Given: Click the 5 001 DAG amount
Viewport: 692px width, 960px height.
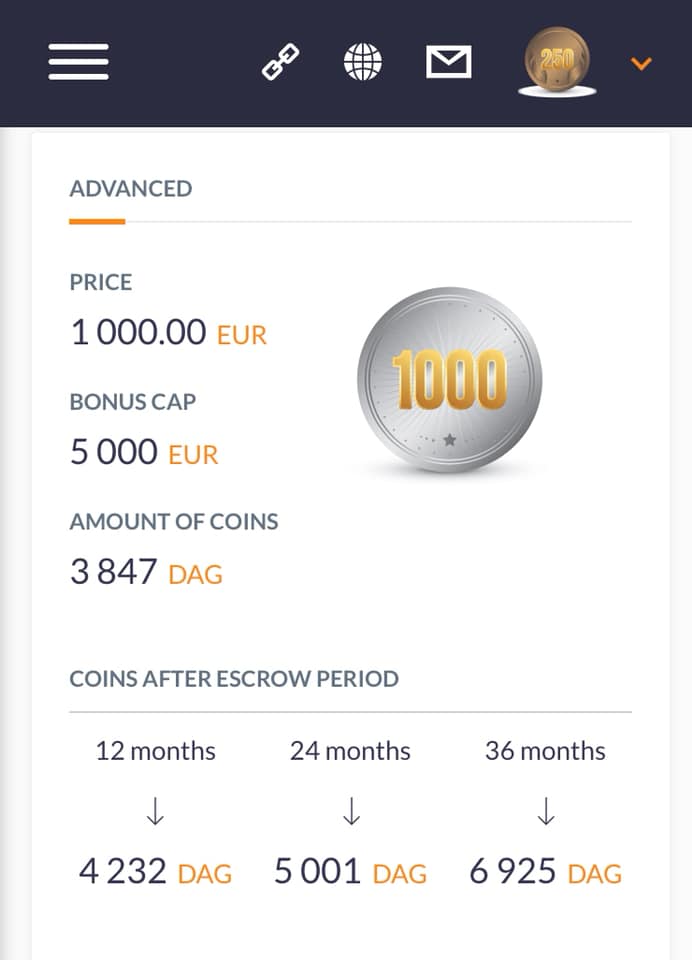Looking at the screenshot, I should click(350, 872).
